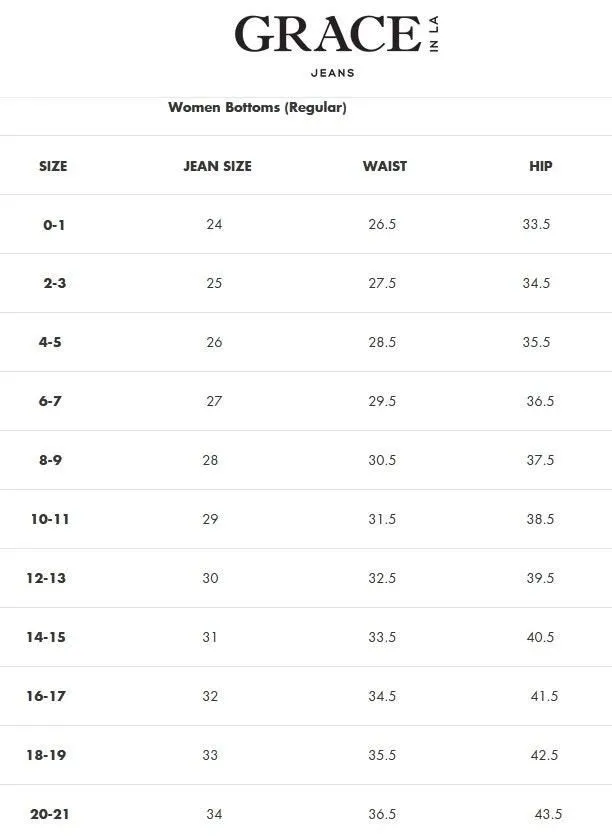Click the SIZE column header
The image size is (612, 839).
[53, 166]
